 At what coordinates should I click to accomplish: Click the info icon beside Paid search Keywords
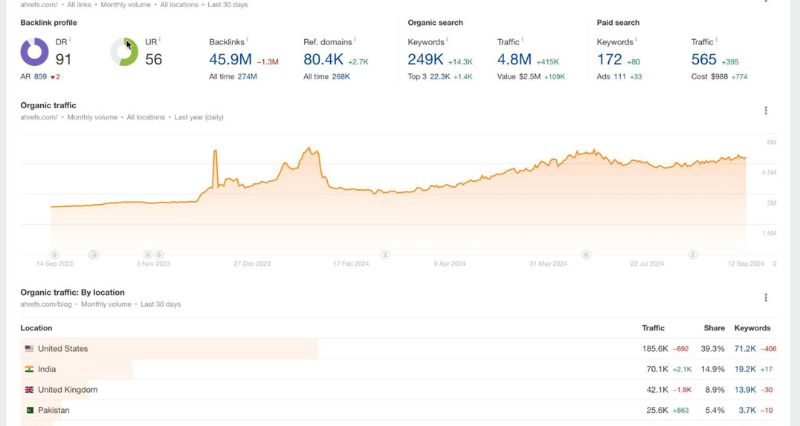tap(636, 39)
